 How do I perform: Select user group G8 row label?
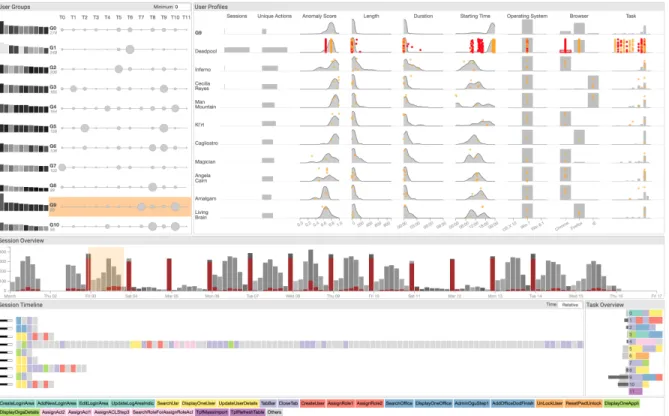[x=53, y=186]
